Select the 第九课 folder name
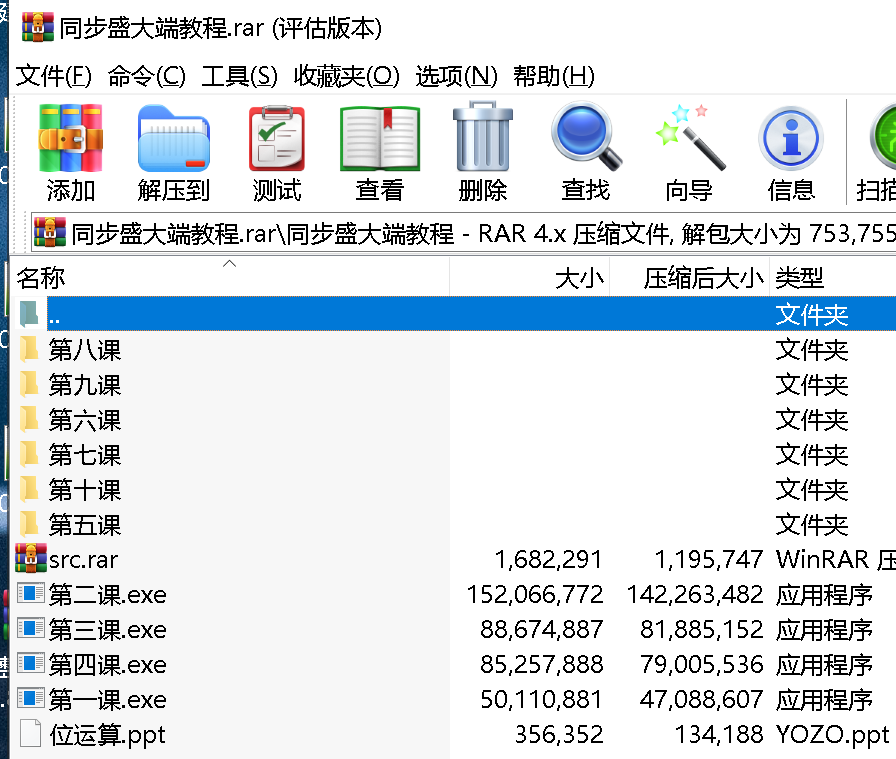 (x=85, y=385)
